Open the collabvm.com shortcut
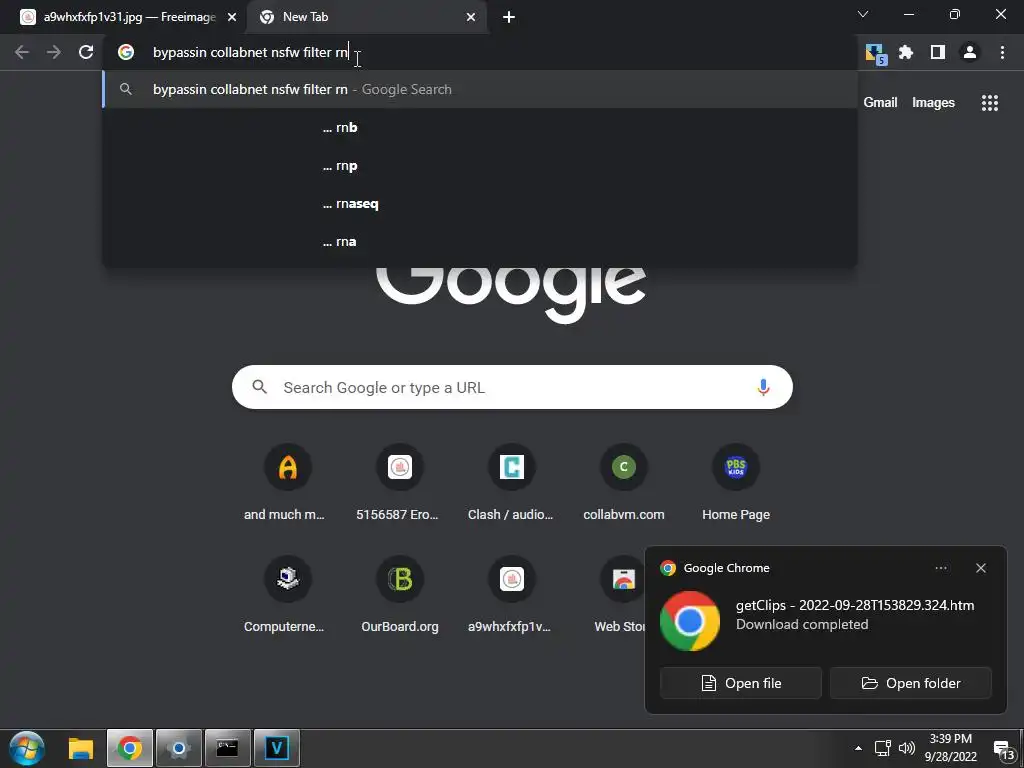The height and width of the screenshot is (768, 1024). [x=624, y=483]
